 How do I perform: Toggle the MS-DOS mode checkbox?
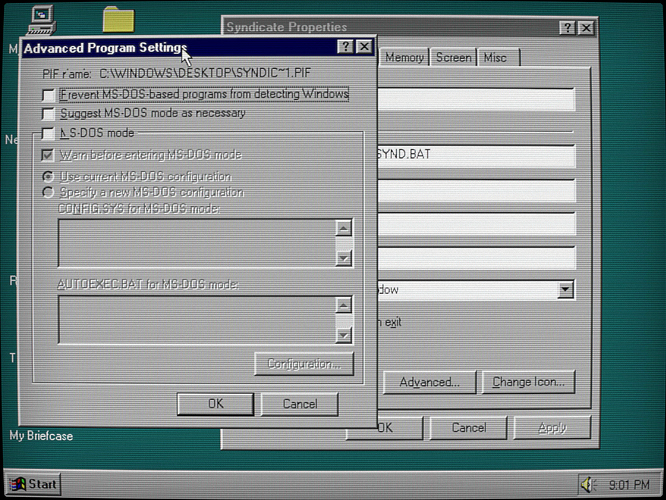point(48,133)
